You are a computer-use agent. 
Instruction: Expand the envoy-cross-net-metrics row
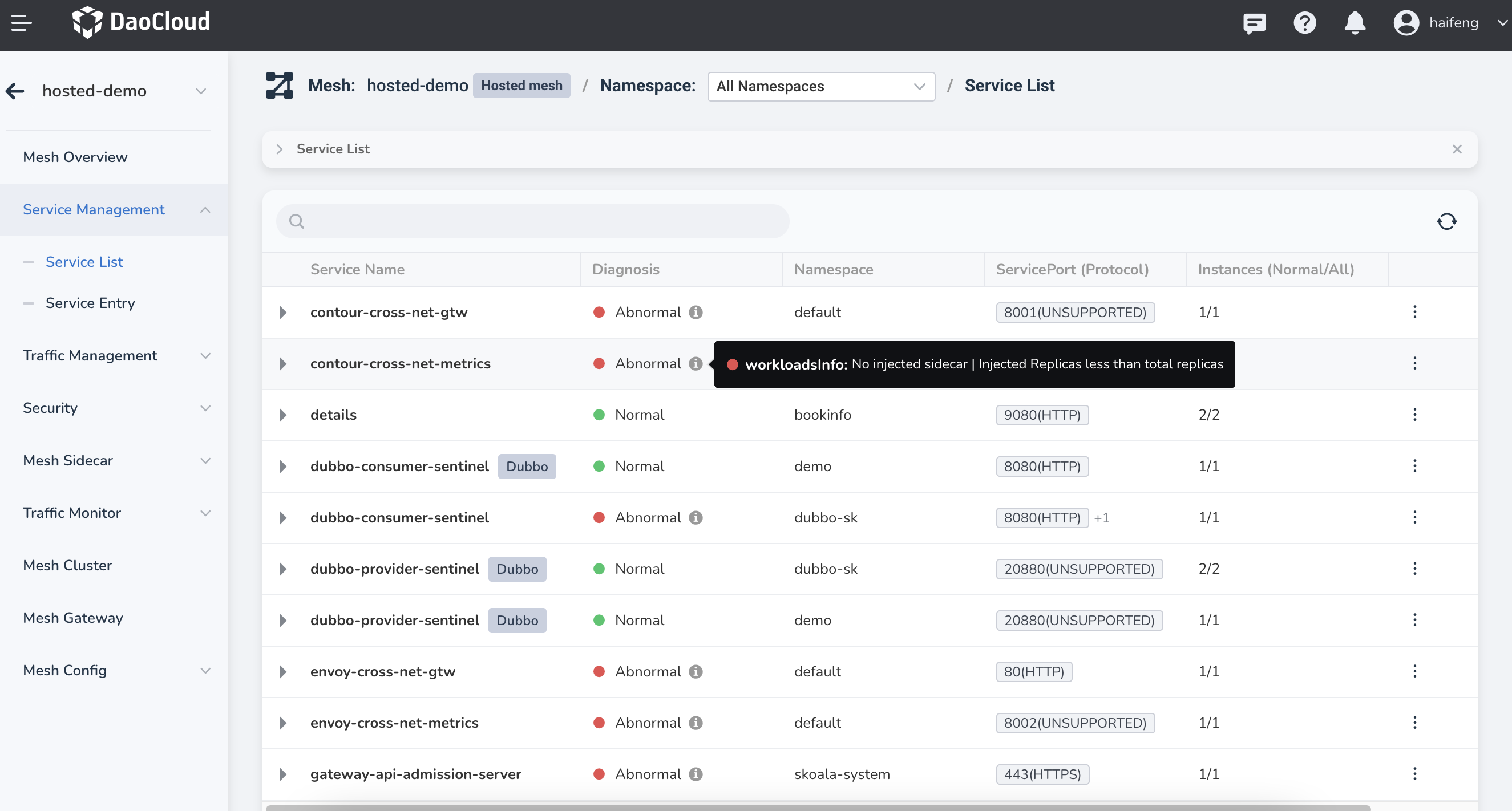[x=283, y=723]
